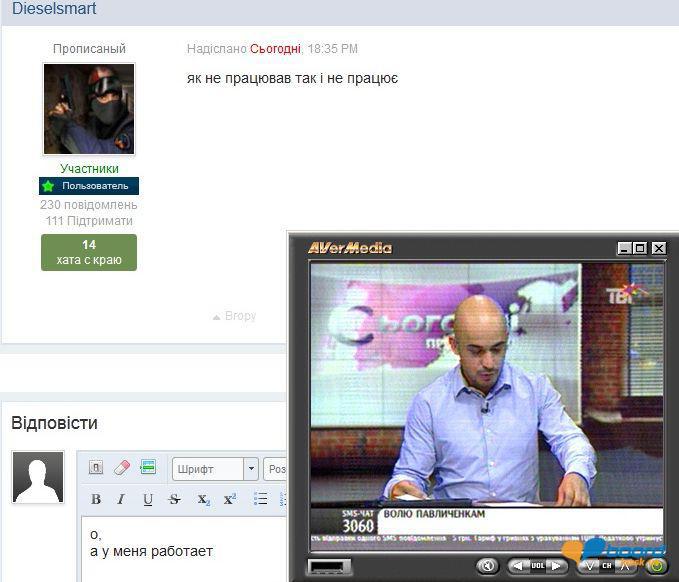The height and width of the screenshot is (582, 679).
Task: Click the eraser remove-format icon
Action: 122,467
